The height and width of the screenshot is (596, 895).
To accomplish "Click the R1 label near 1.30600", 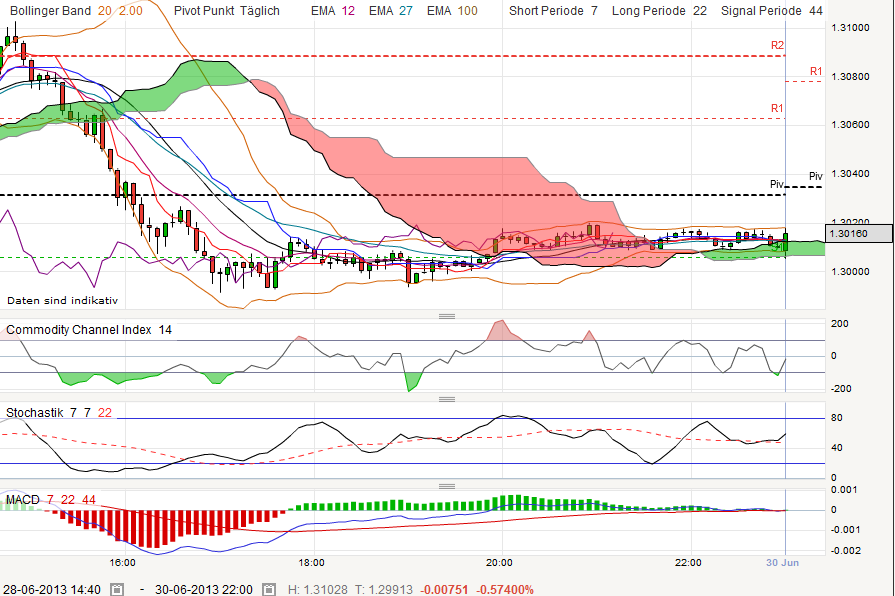I will pyautogui.click(x=777, y=108).
